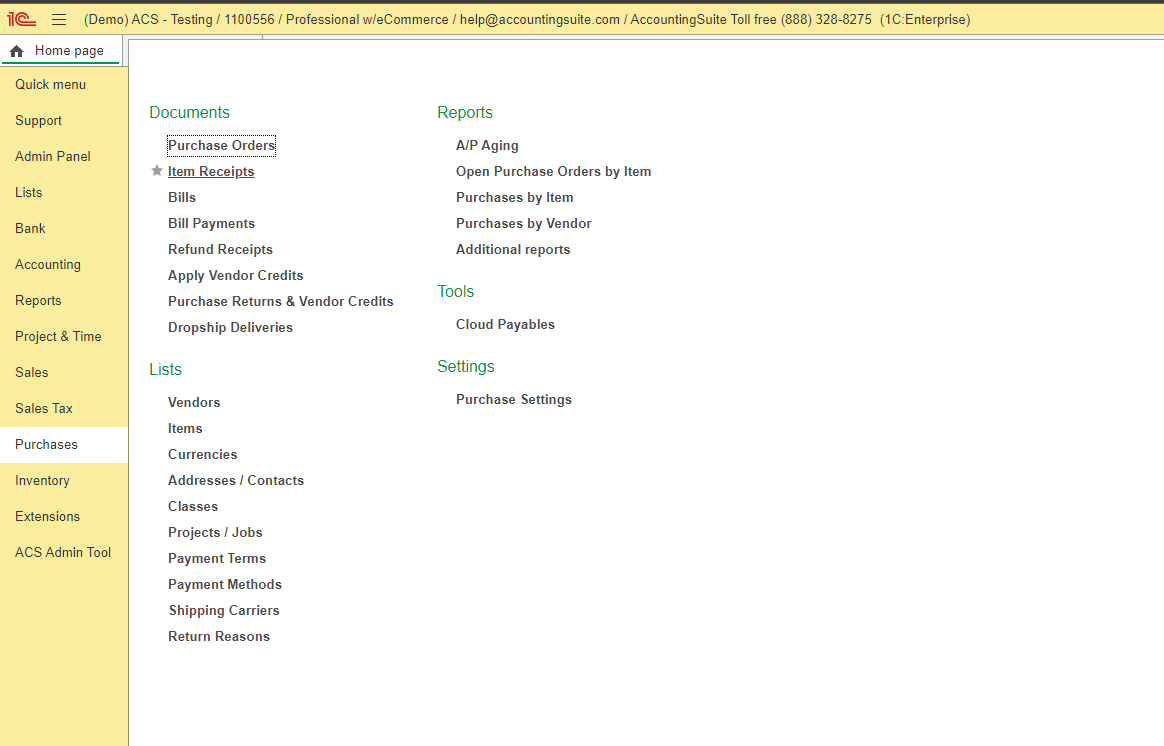Click the Documents section heading

coord(189,112)
